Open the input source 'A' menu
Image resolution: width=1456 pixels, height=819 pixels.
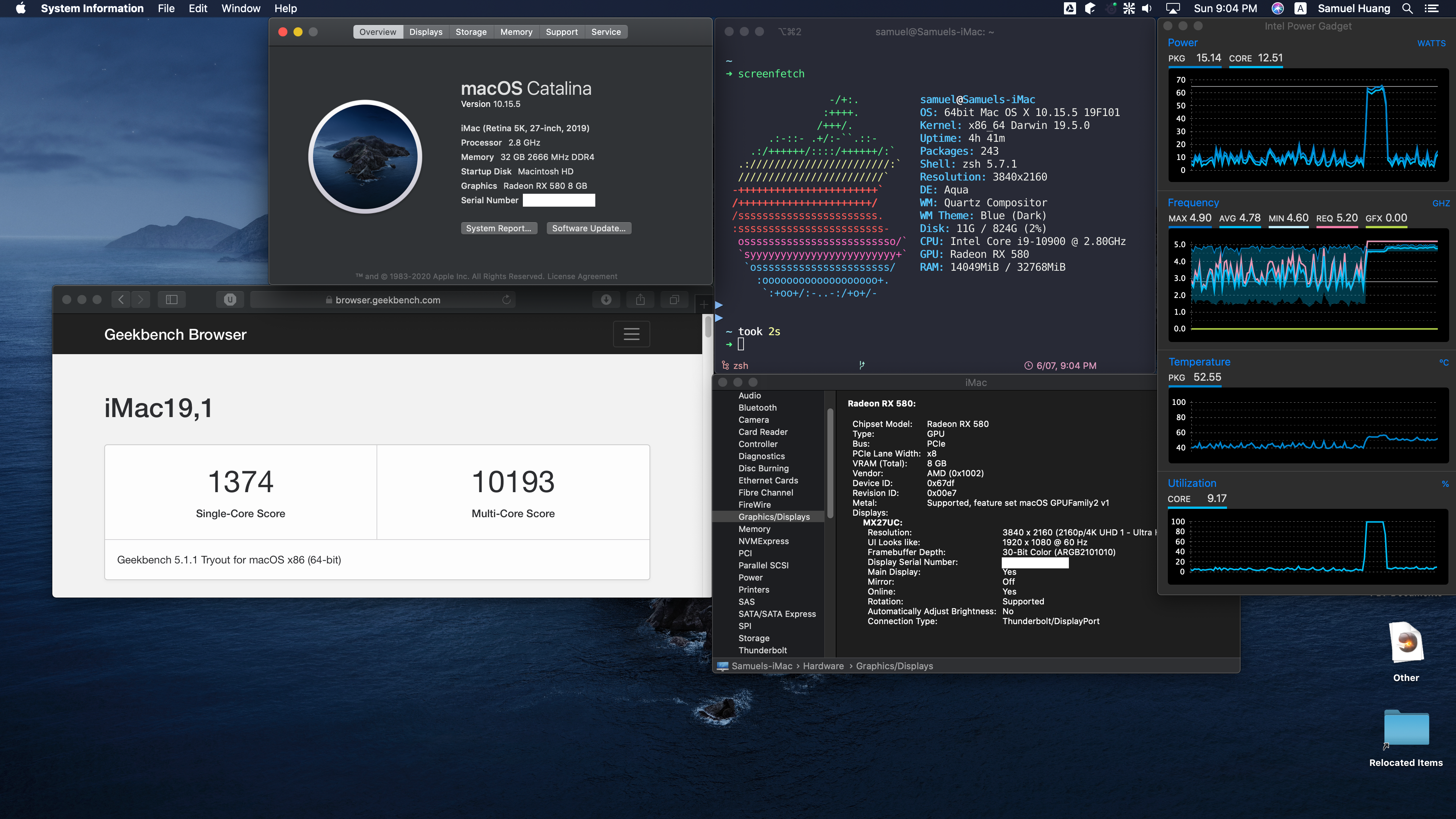pyautogui.click(x=1301, y=8)
